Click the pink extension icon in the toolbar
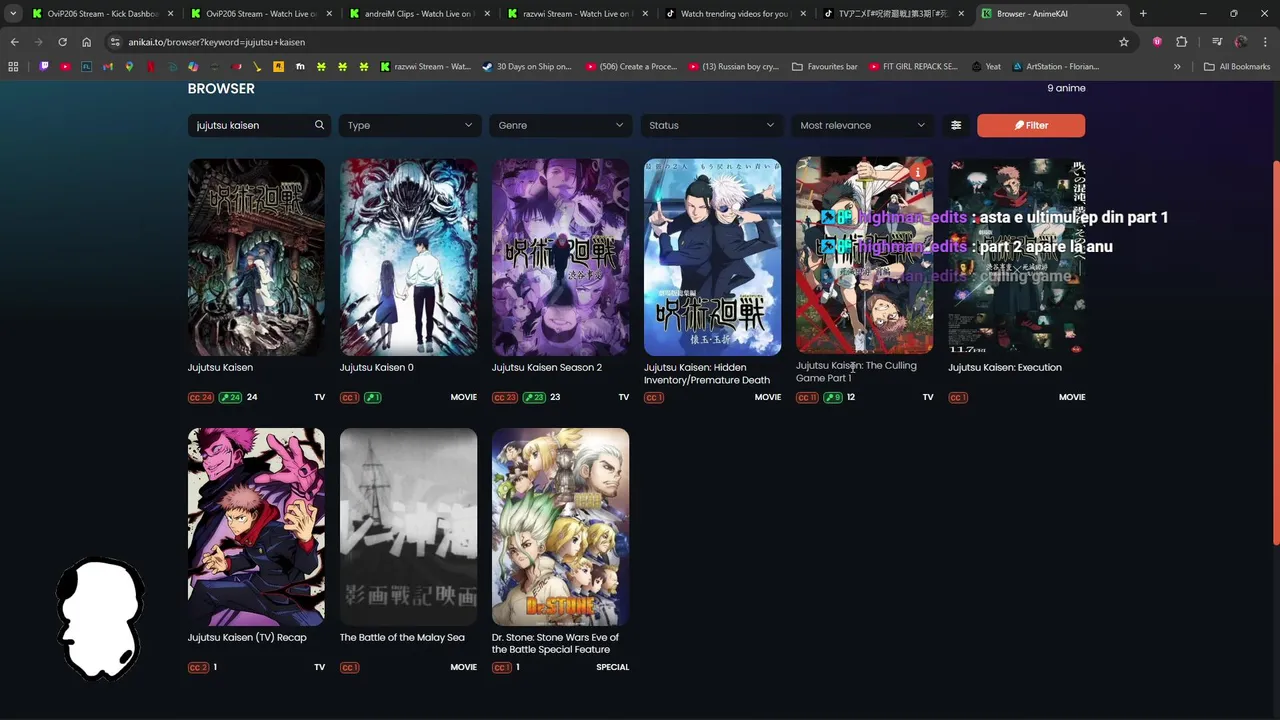This screenshot has width=1280, height=720. [1157, 42]
